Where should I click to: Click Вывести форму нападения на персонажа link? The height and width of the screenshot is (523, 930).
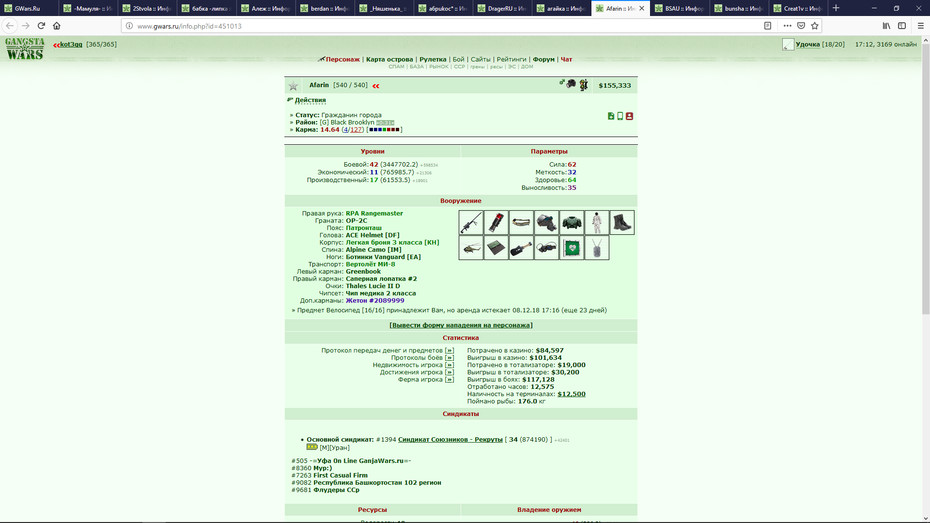pyautogui.click(x=461, y=325)
